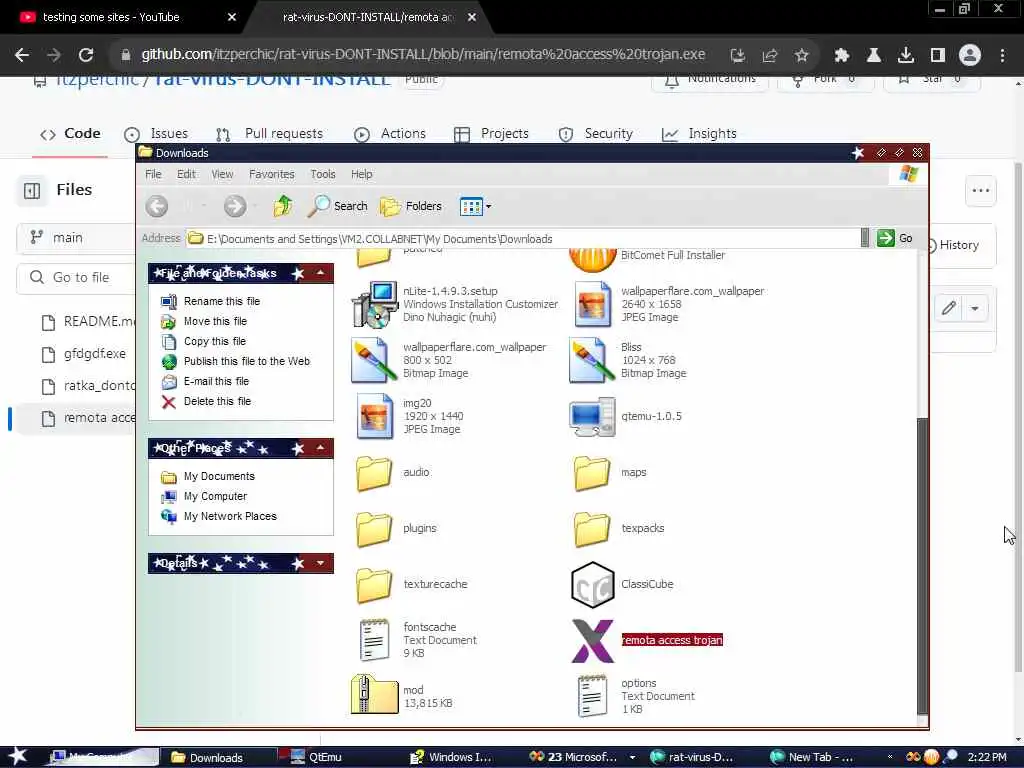Viewport: 1024px width, 768px height.
Task: Click the Downloads window vertical scrollbar
Action: click(922, 565)
